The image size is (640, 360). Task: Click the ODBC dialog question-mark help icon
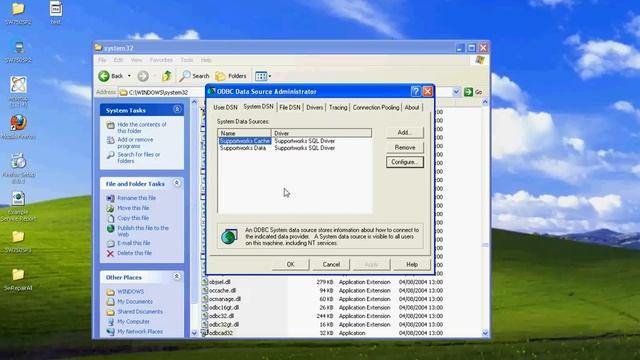416,91
